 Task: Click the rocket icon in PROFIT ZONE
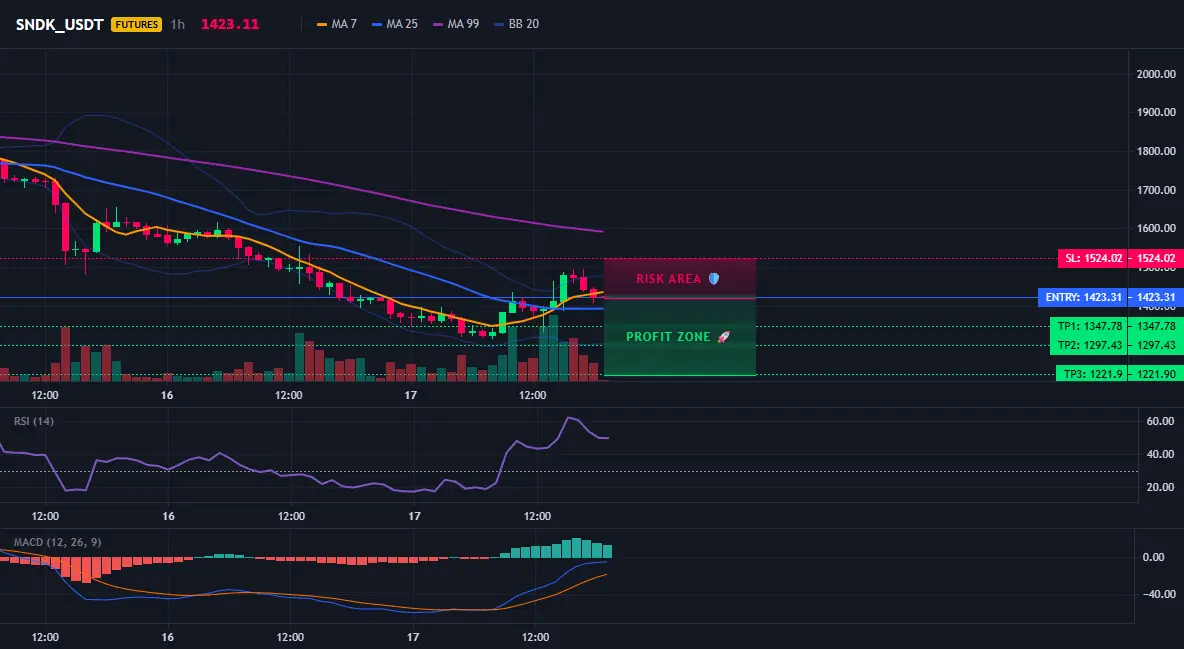click(x=723, y=337)
